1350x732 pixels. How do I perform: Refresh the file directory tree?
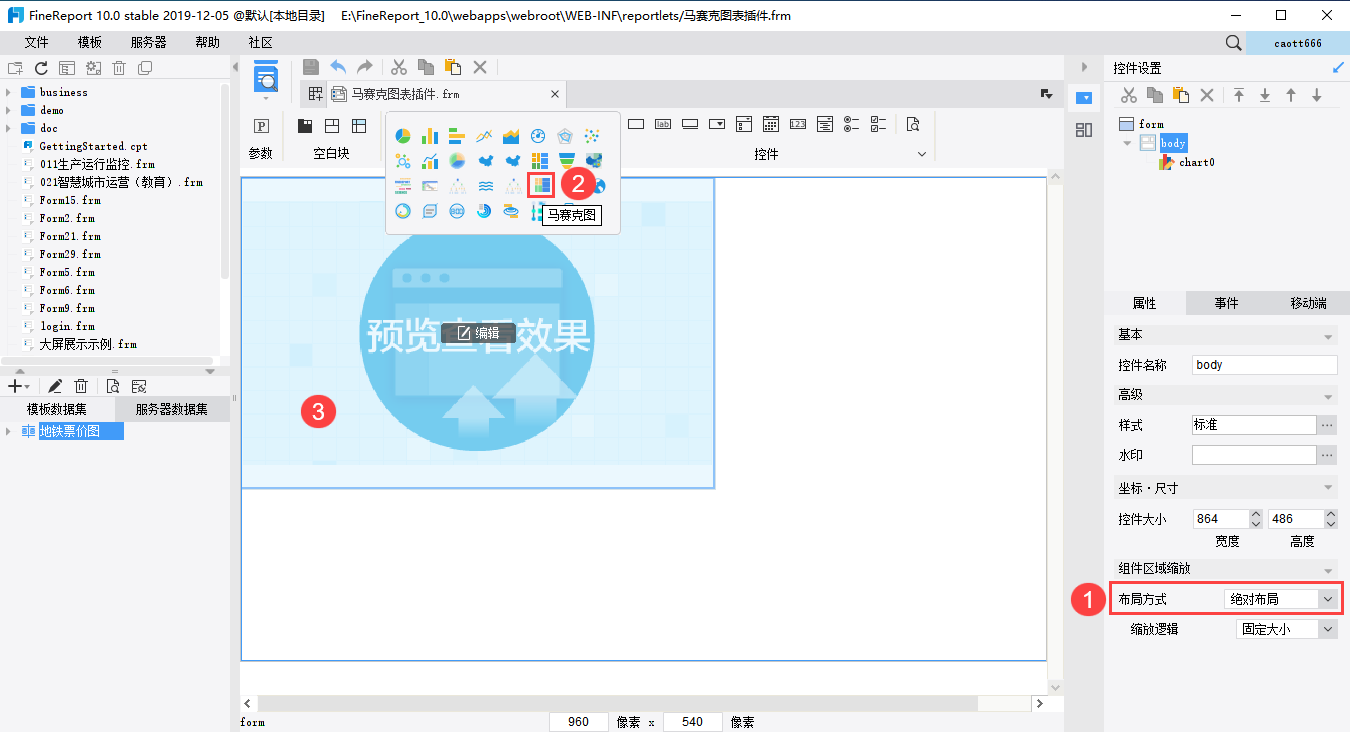(41, 68)
